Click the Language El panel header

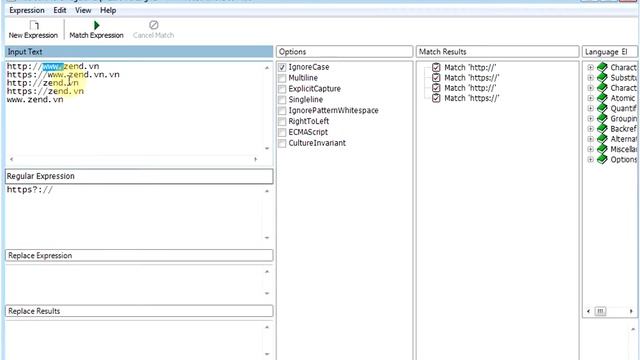609,52
